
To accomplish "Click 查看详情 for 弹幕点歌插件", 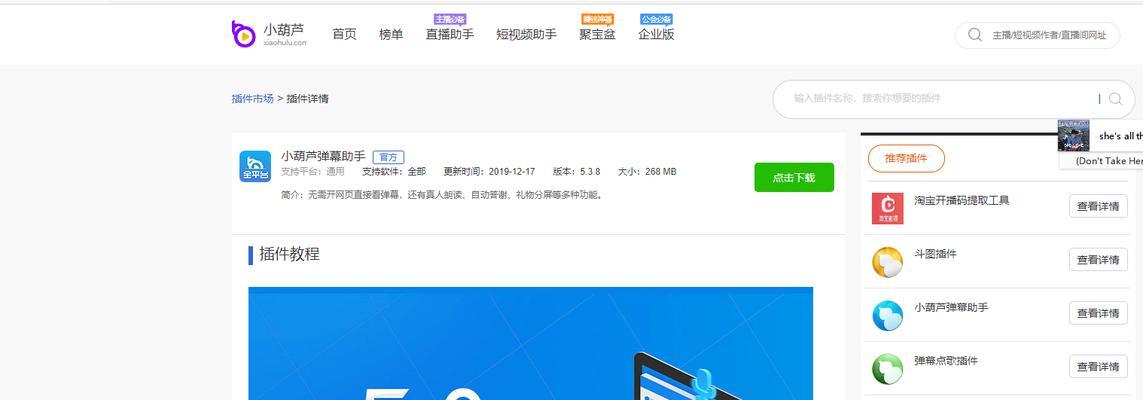I will pyautogui.click(x=1098, y=366).
